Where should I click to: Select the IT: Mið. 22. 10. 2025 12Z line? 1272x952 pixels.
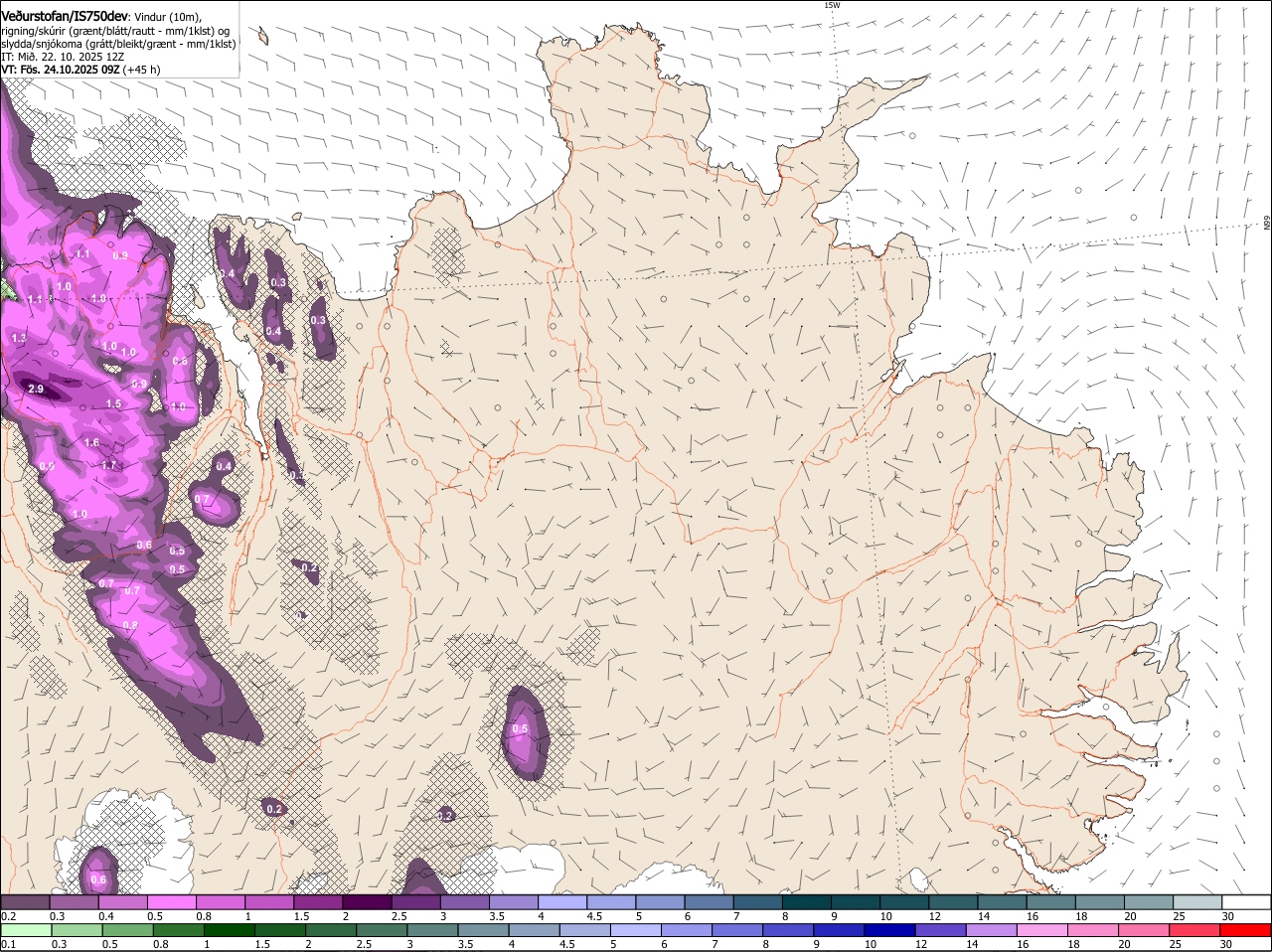point(61,57)
